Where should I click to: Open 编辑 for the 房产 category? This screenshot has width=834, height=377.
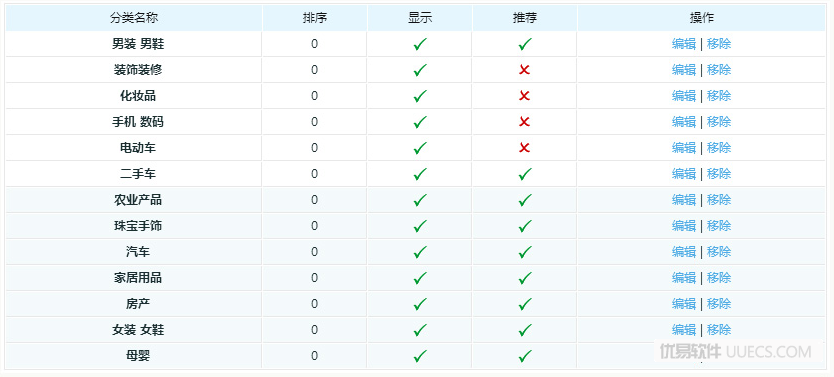[683, 304]
